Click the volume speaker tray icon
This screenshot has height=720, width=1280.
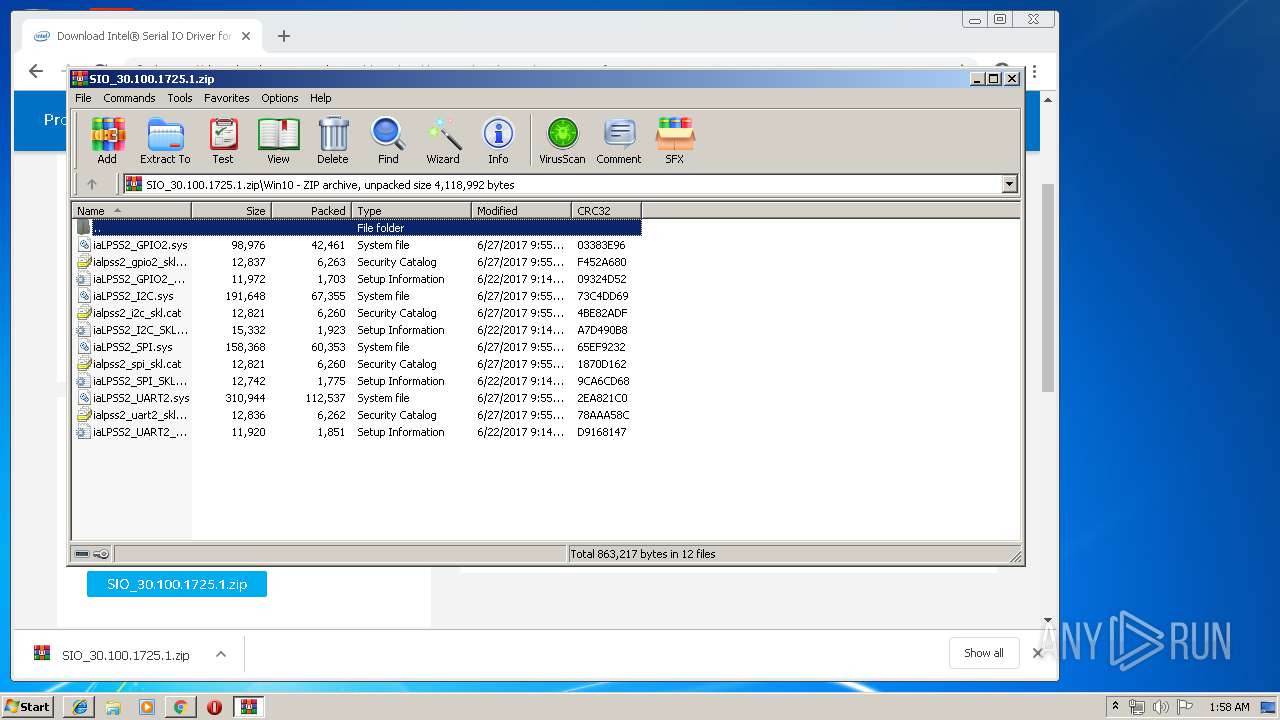[1160, 707]
